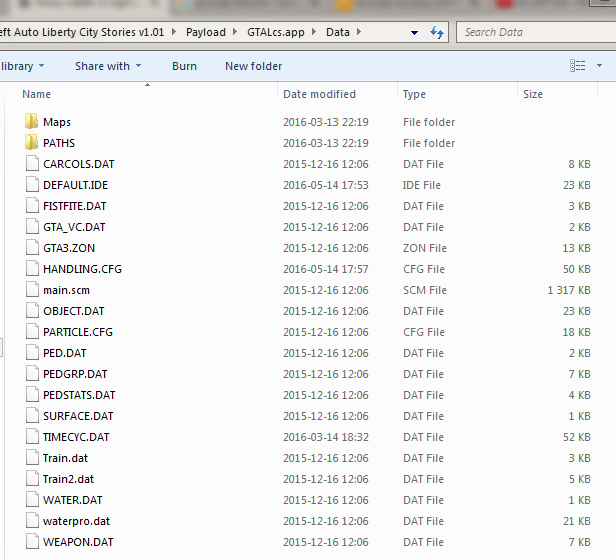616x560 pixels.
Task: Select the PARTICLE.CFG file icon
Action: point(32,332)
